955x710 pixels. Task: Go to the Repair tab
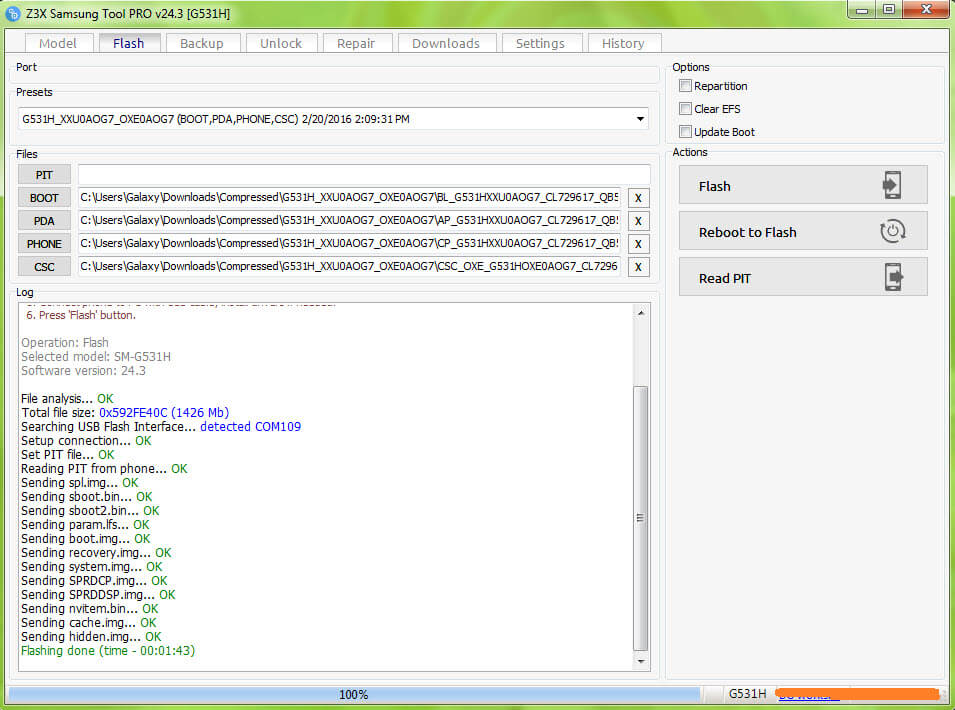click(356, 43)
